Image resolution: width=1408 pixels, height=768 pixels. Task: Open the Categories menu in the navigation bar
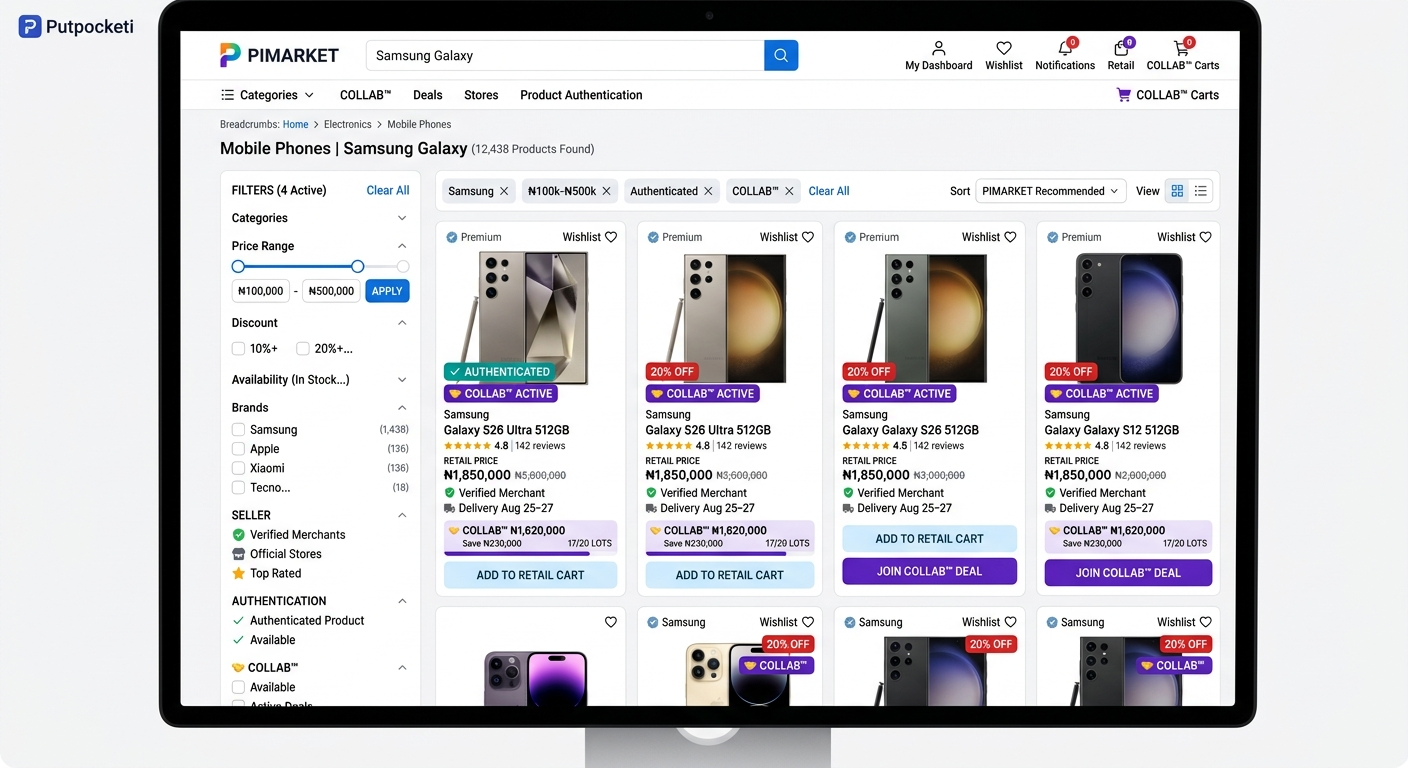267,95
